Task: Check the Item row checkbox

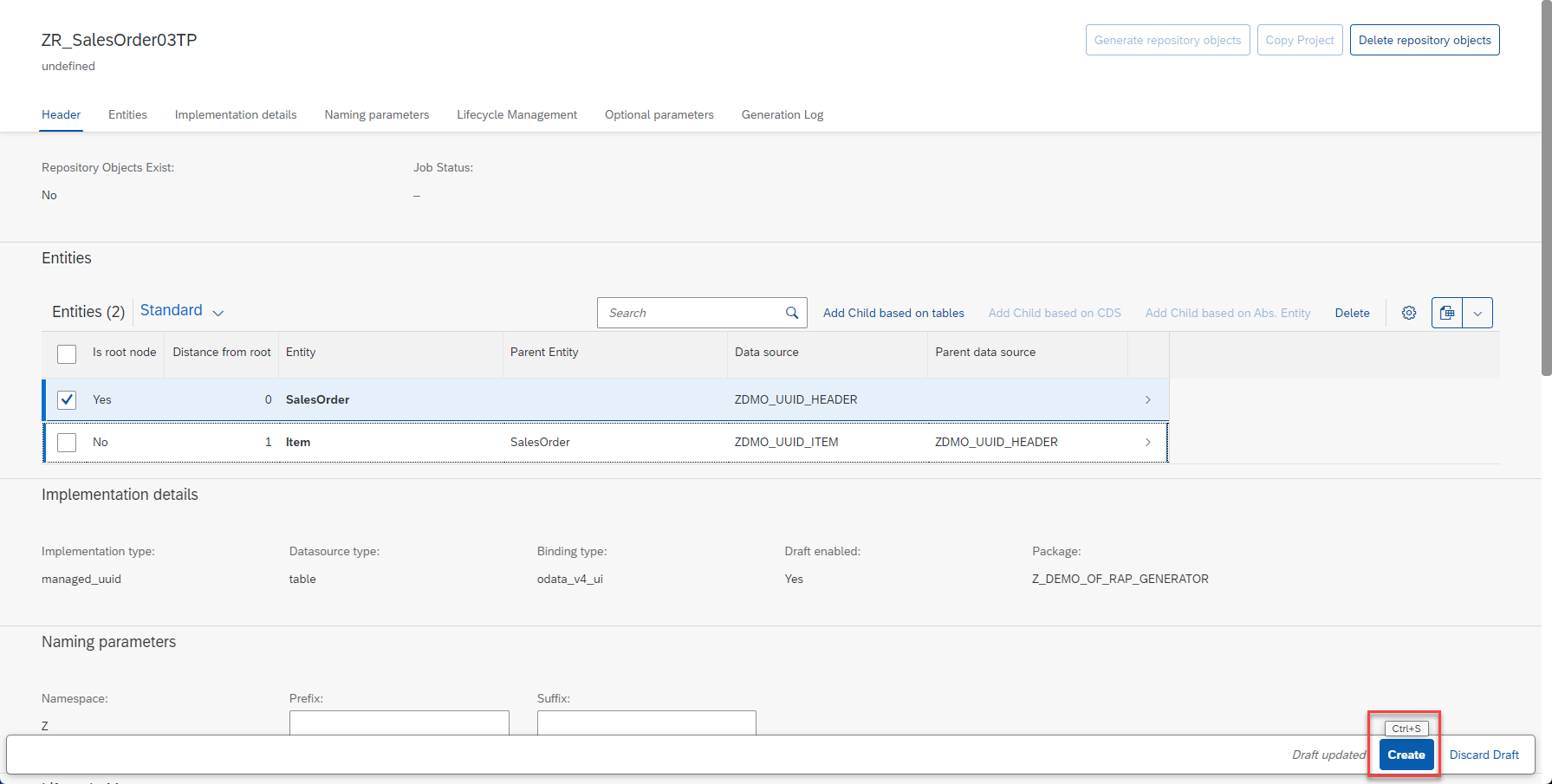Action: [x=67, y=442]
